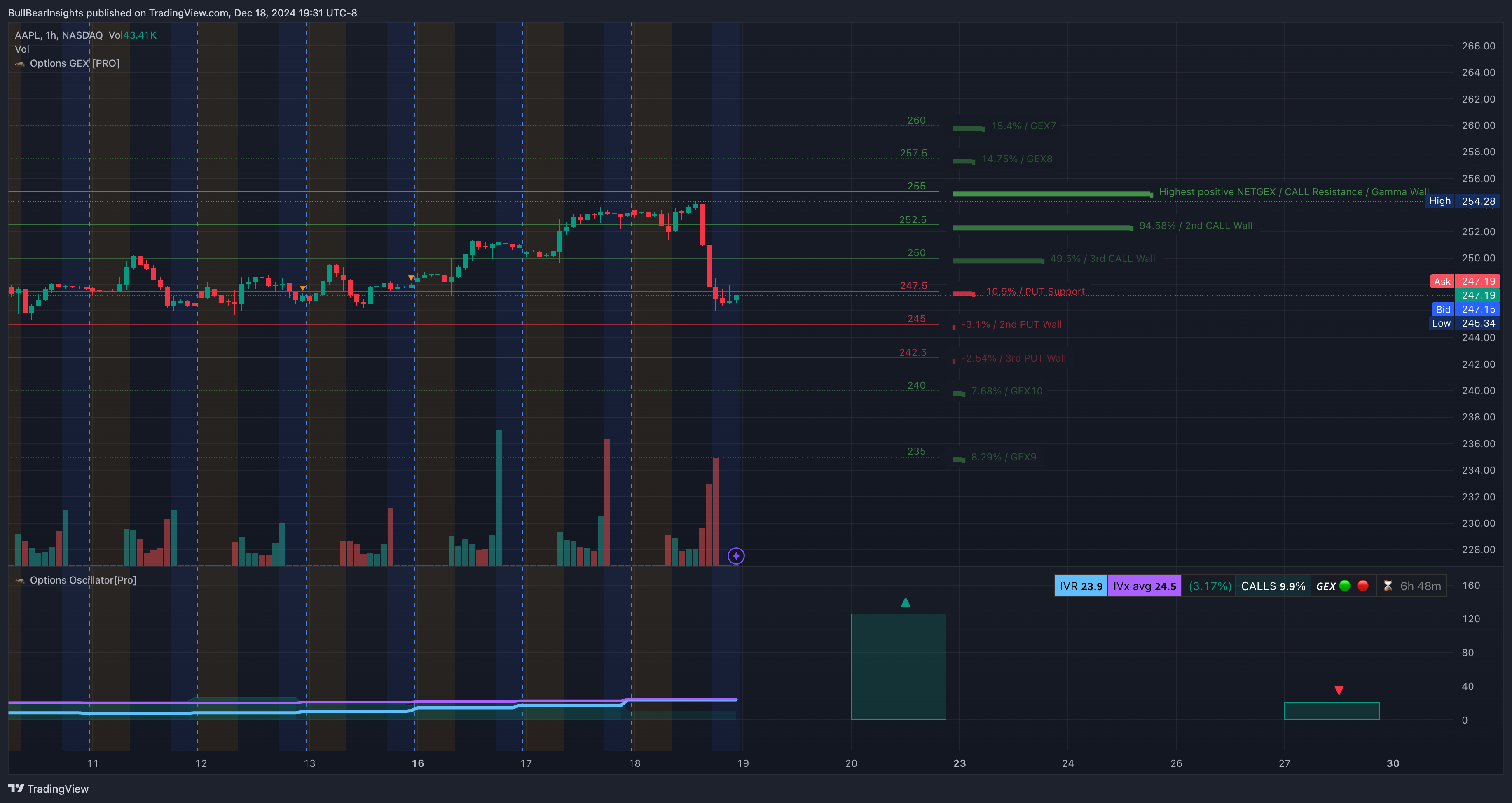This screenshot has height=803, width=1512.
Task: Click the small teal oscillator box near 27
Action: [x=1332, y=710]
